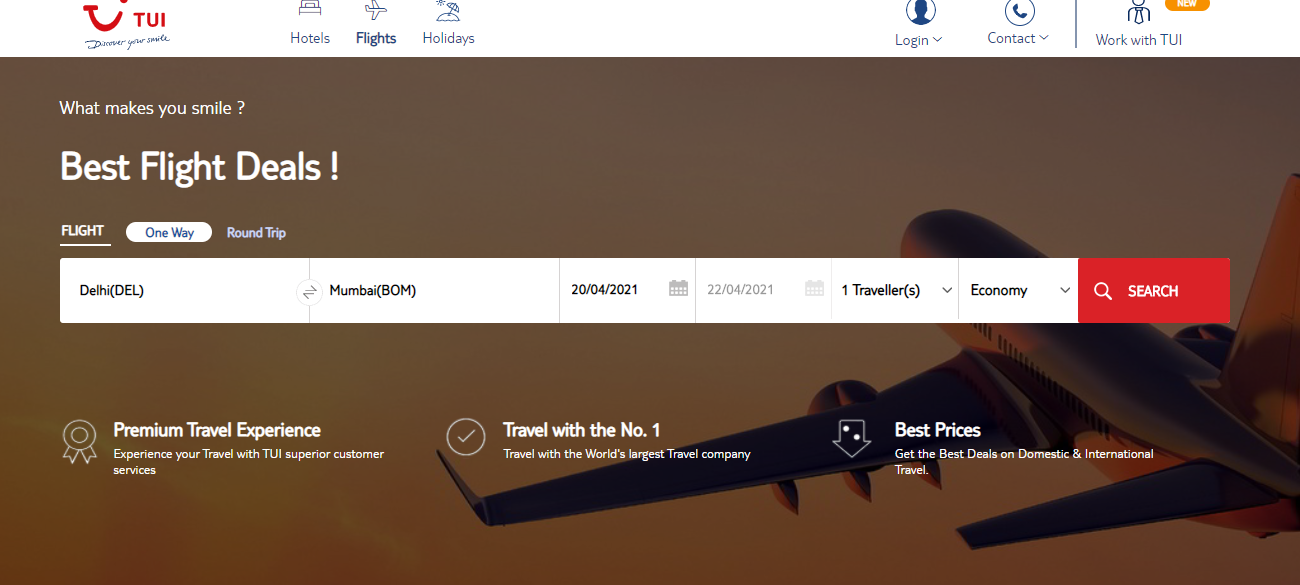Swap departure and arrival cities

click(310, 292)
